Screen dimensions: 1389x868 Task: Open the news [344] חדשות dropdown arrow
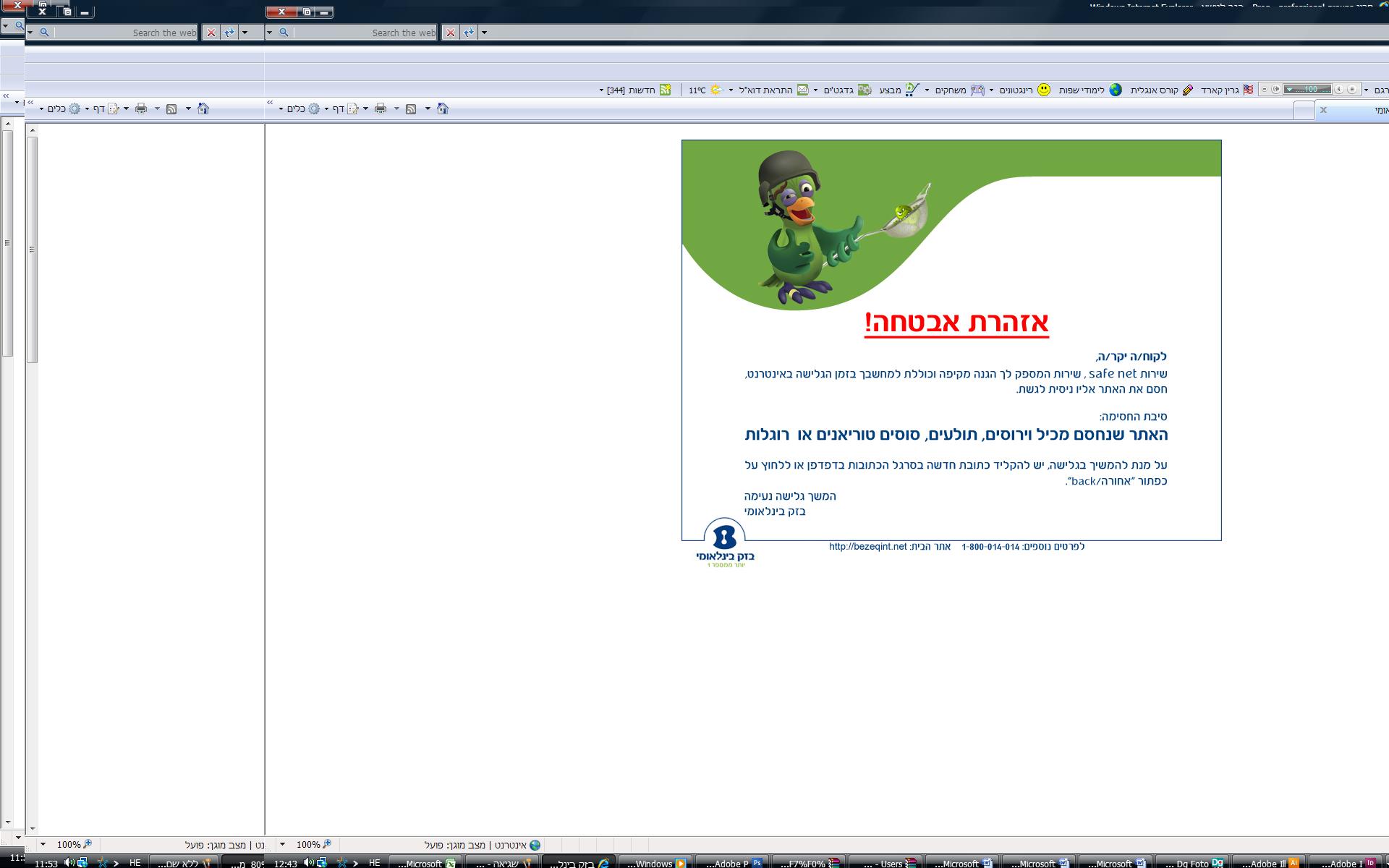pos(601,90)
